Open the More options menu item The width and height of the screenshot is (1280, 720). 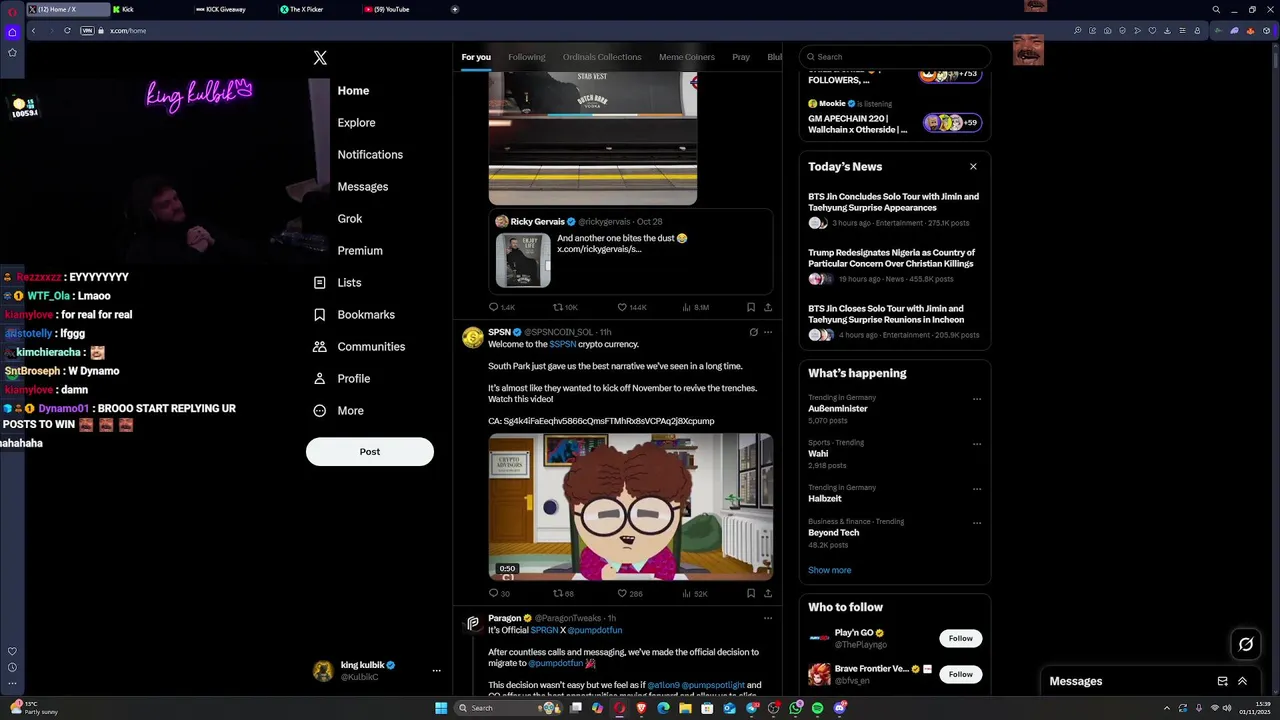click(x=338, y=411)
